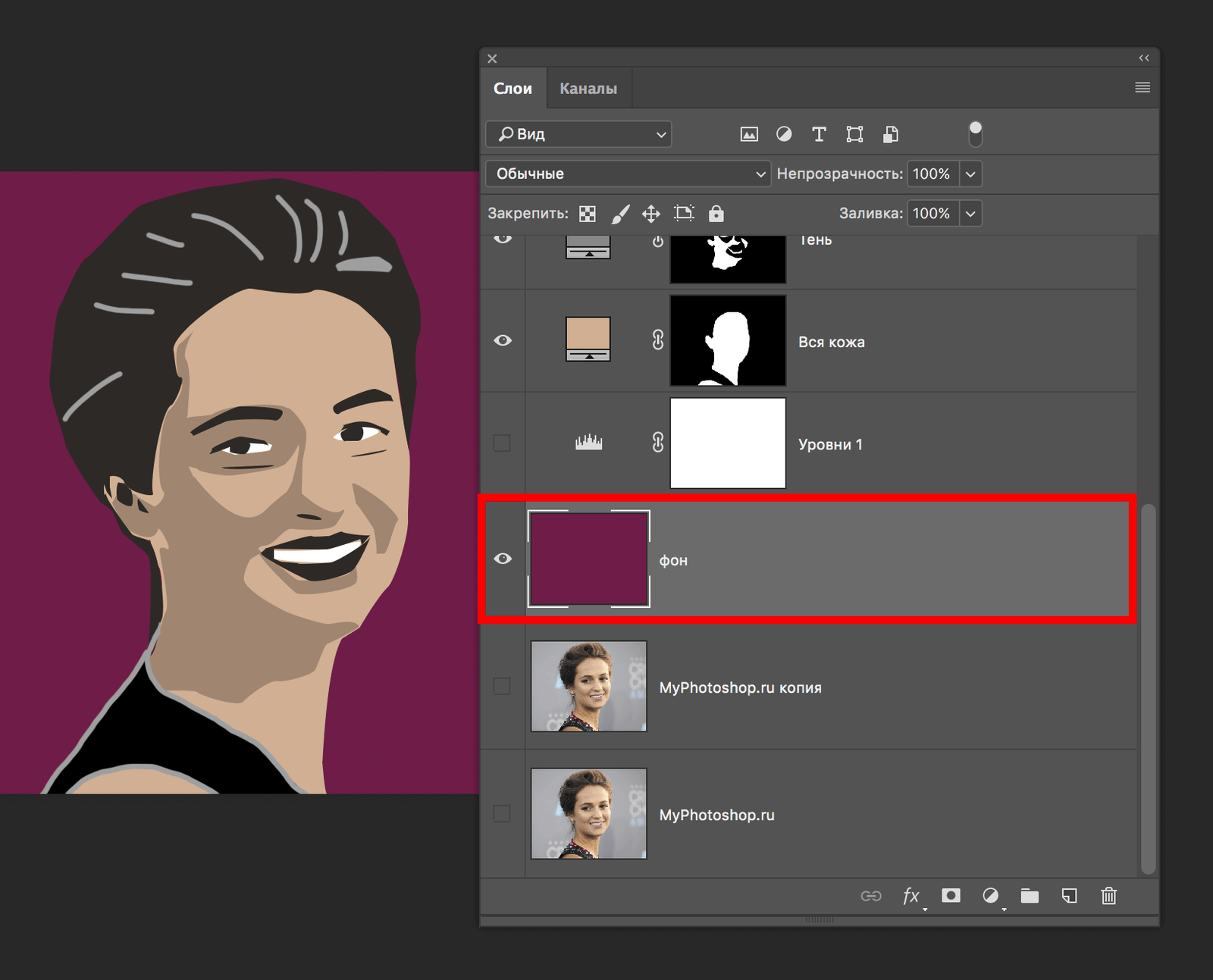The image size is (1213, 980).
Task: Delete layer with trash icon
Action: 1108,896
